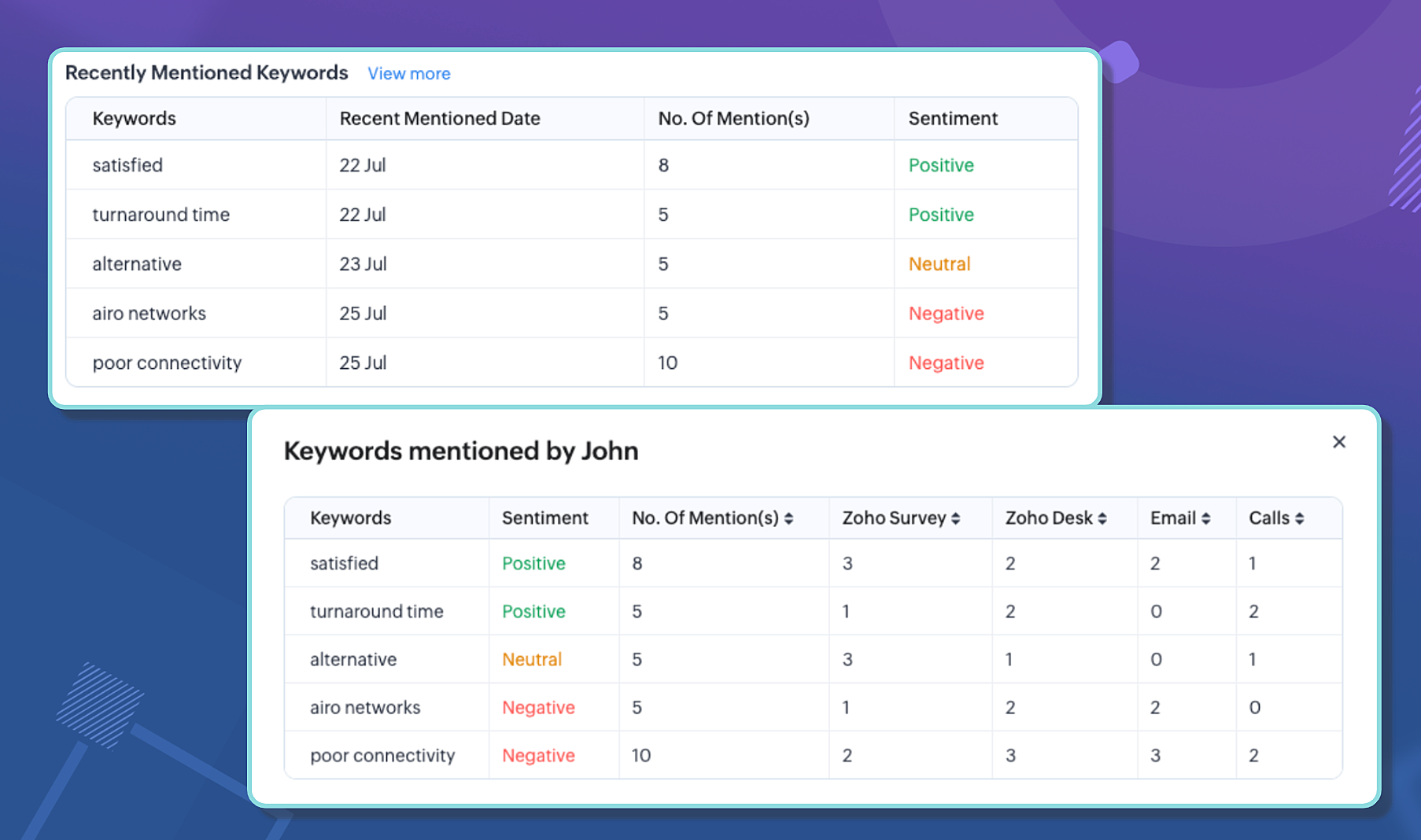Click the Sentiment header in the top table
This screenshot has height=840, width=1421.
coord(952,119)
